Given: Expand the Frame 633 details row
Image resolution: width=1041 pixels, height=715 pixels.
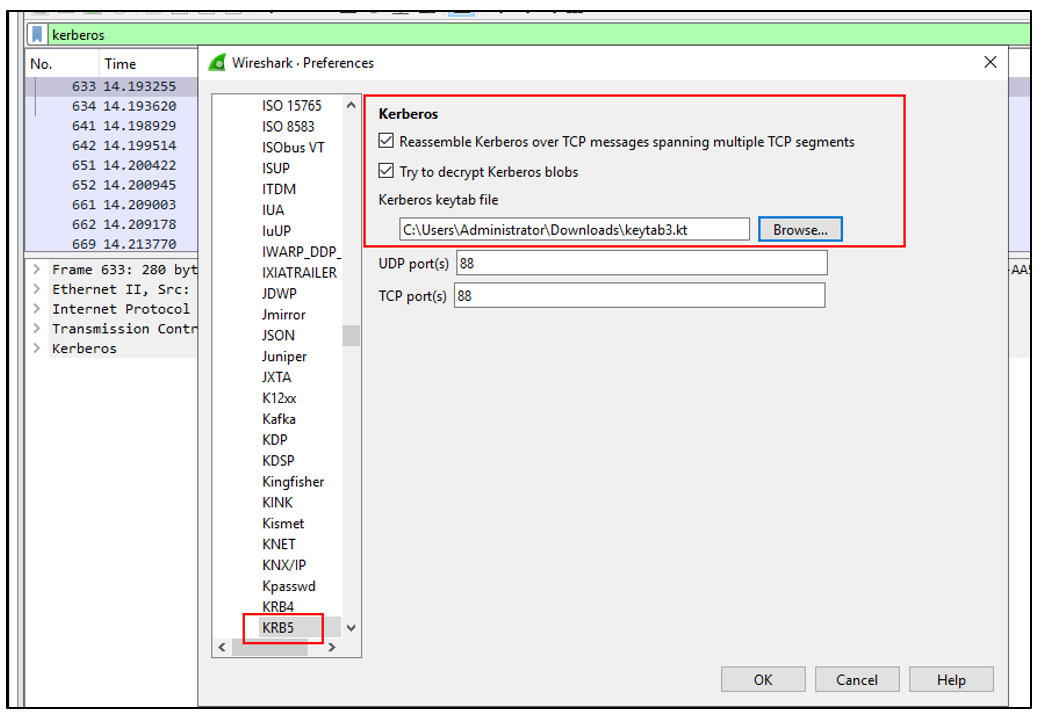Looking at the screenshot, I should (37, 270).
